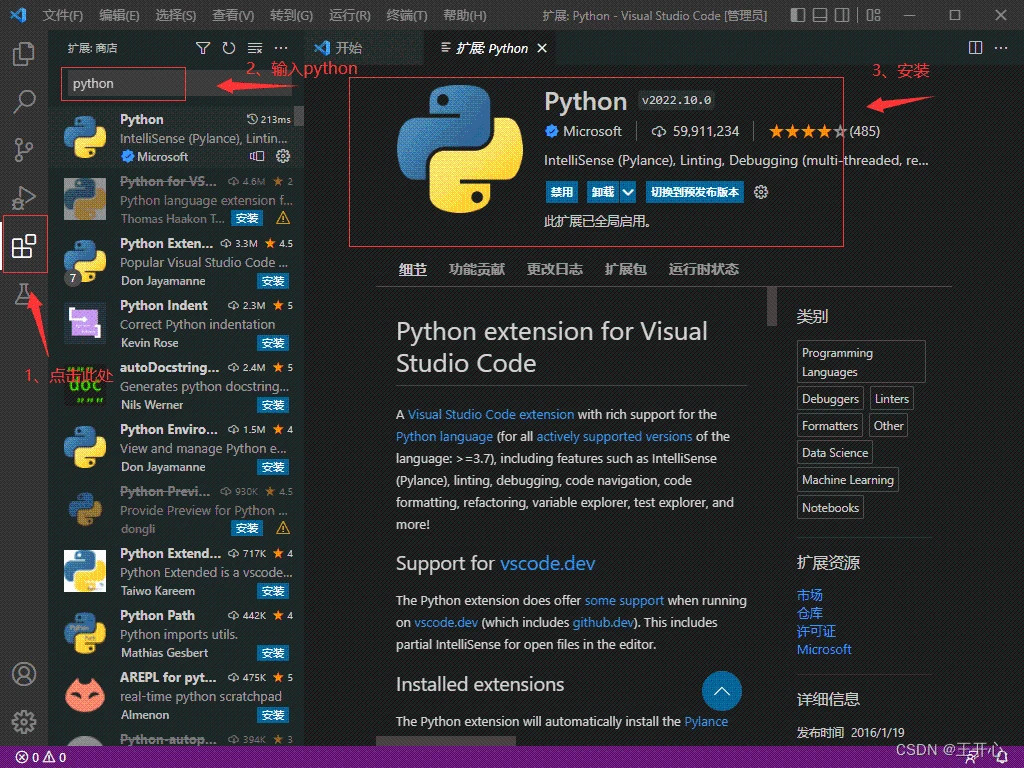Open the Pylance link
Image resolution: width=1024 pixels, height=768 pixels.
pyautogui.click(x=706, y=722)
